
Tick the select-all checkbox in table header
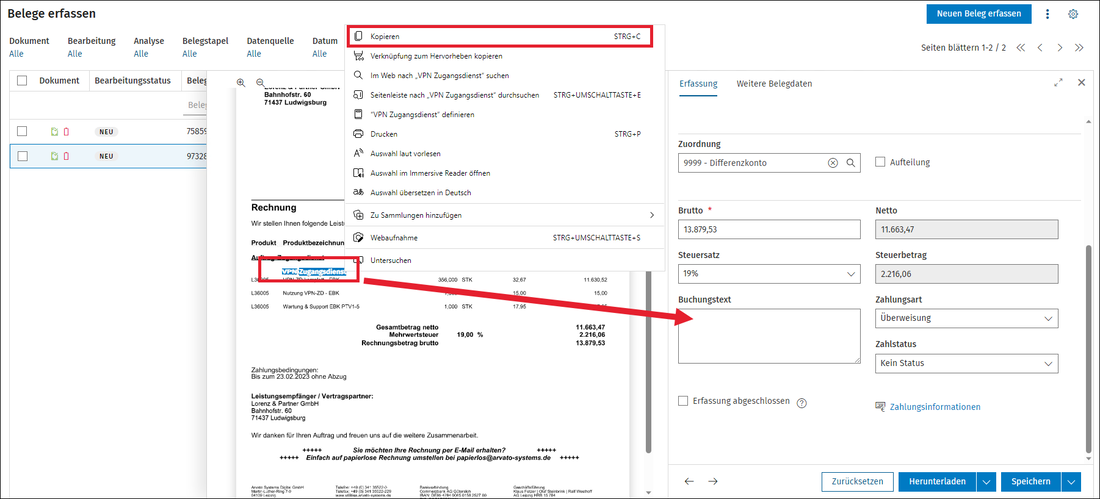22,81
